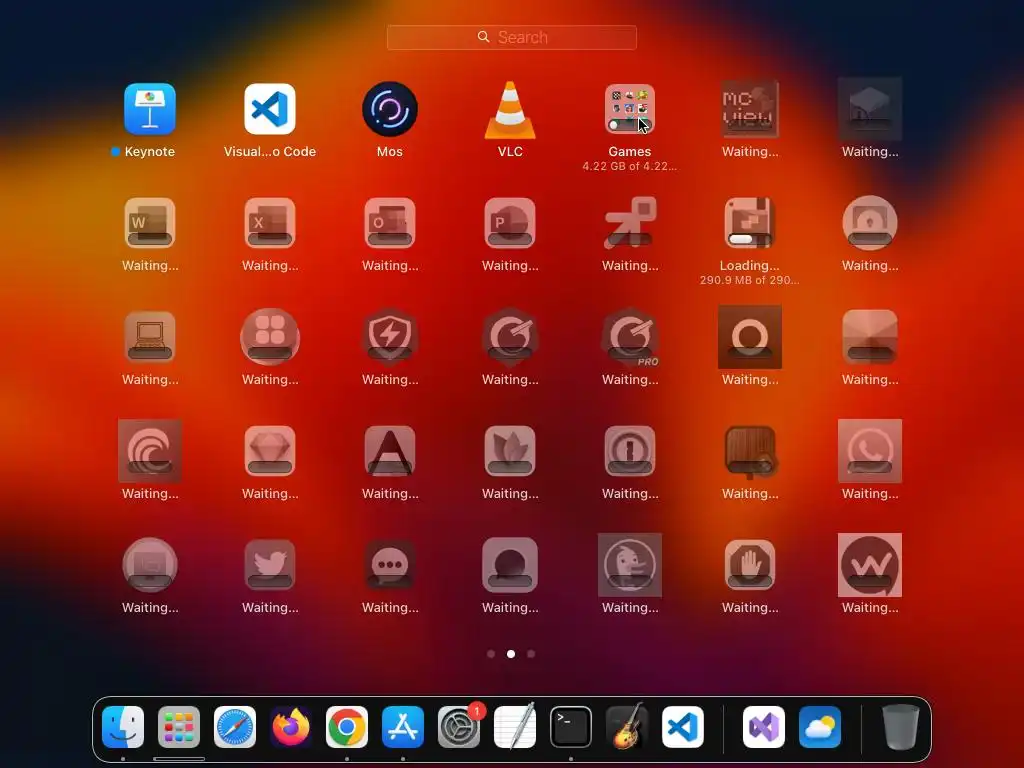The image size is (1024, 768).
Task: Open TextEdit from the Dock
Action: pos(515,727)
